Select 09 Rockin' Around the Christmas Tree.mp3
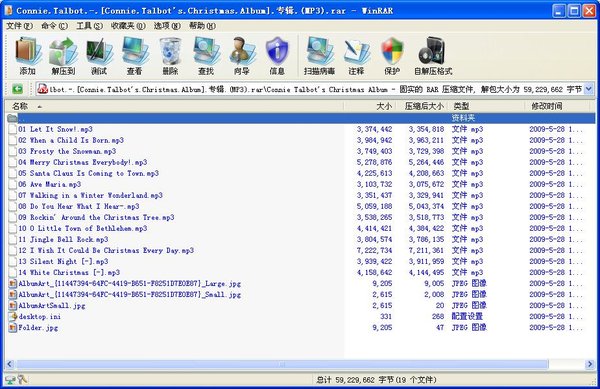This screenshot has height=389, width=600. (x=96, y=218)
